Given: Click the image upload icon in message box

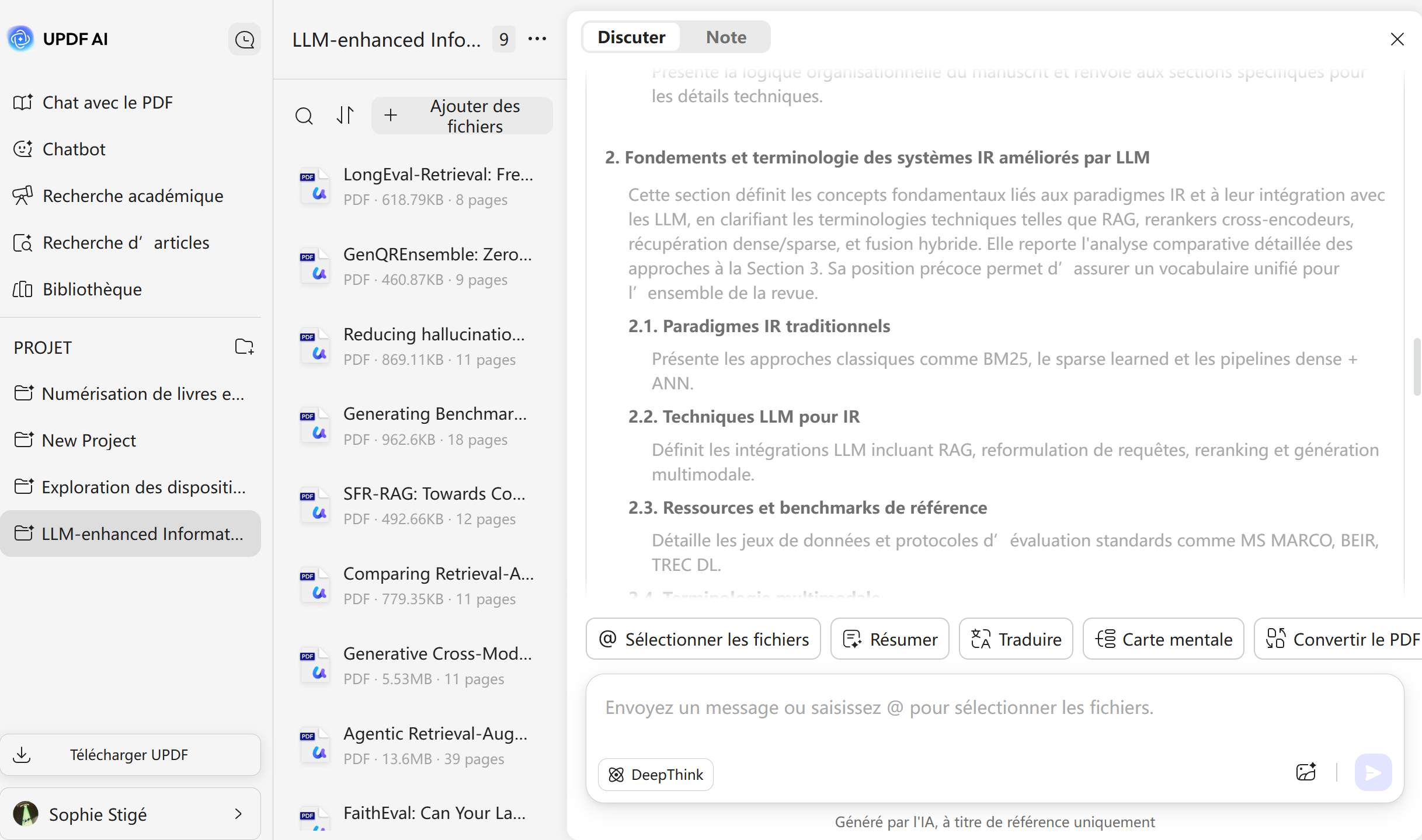Looking at the screenshot, I should (x=1306, y=772).
